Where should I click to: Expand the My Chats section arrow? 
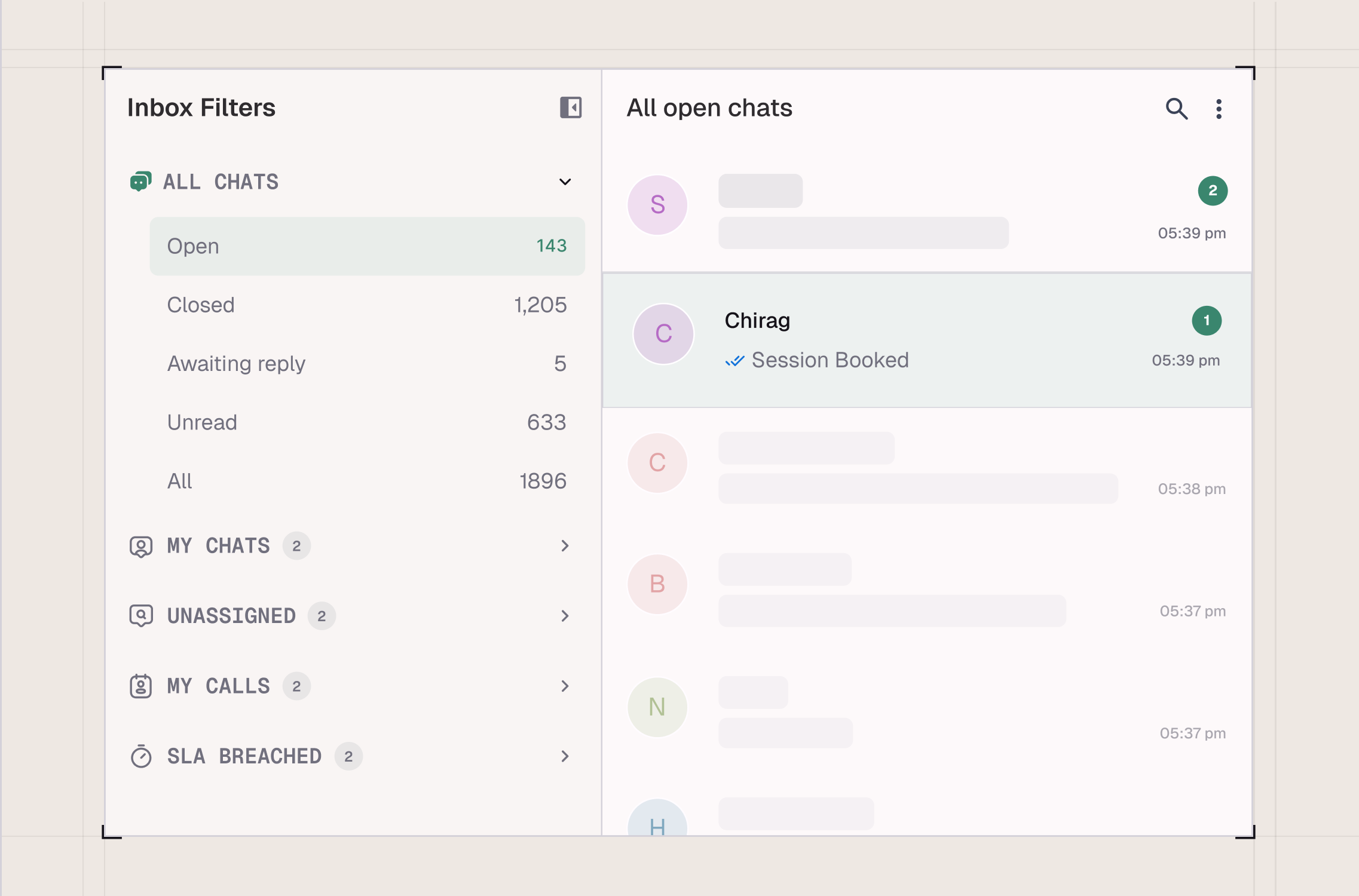(x=565, y=546)
